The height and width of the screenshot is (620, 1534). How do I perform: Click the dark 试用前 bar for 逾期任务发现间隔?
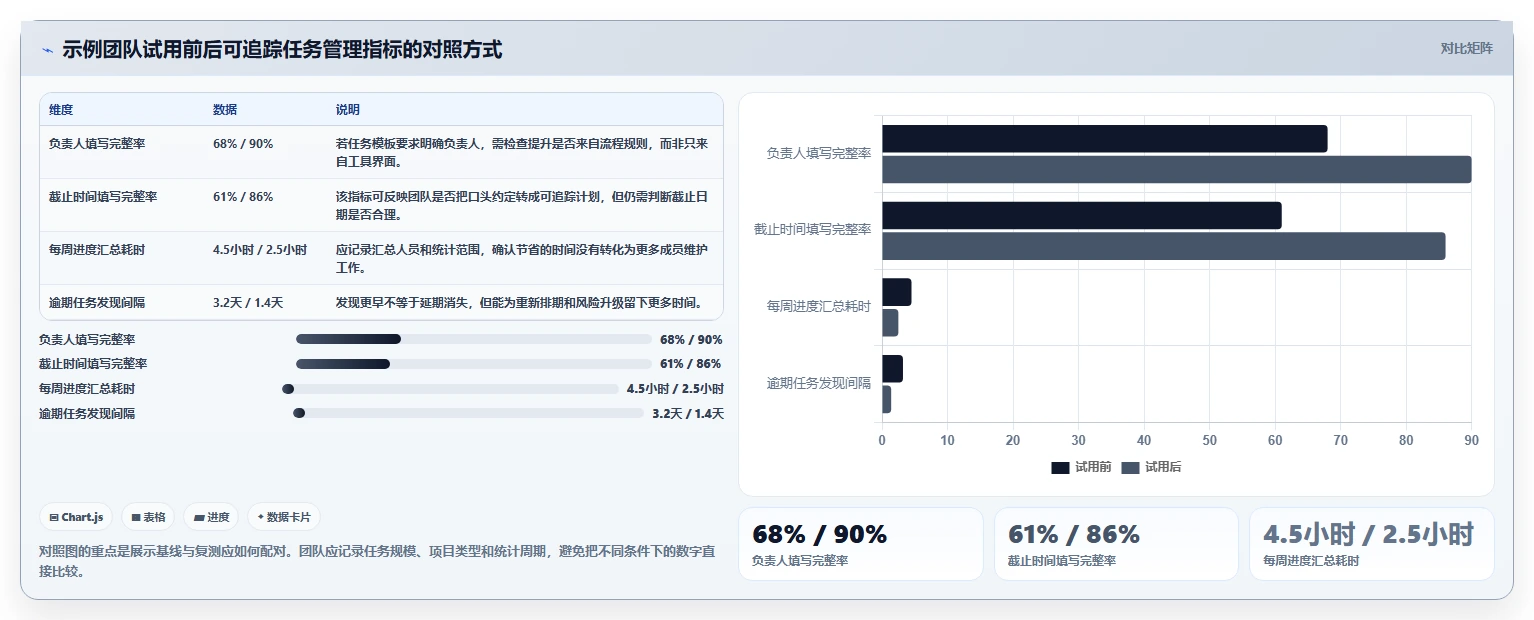[892, 369]
